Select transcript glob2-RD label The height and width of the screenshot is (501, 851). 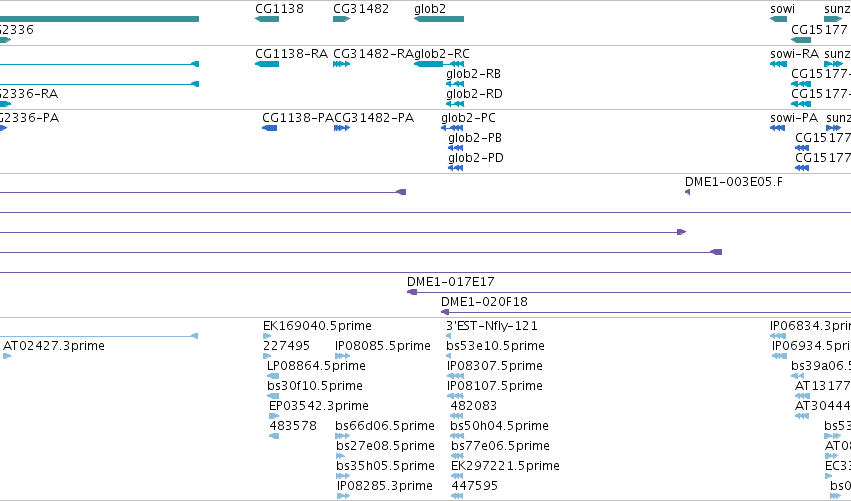click(474, 94)
